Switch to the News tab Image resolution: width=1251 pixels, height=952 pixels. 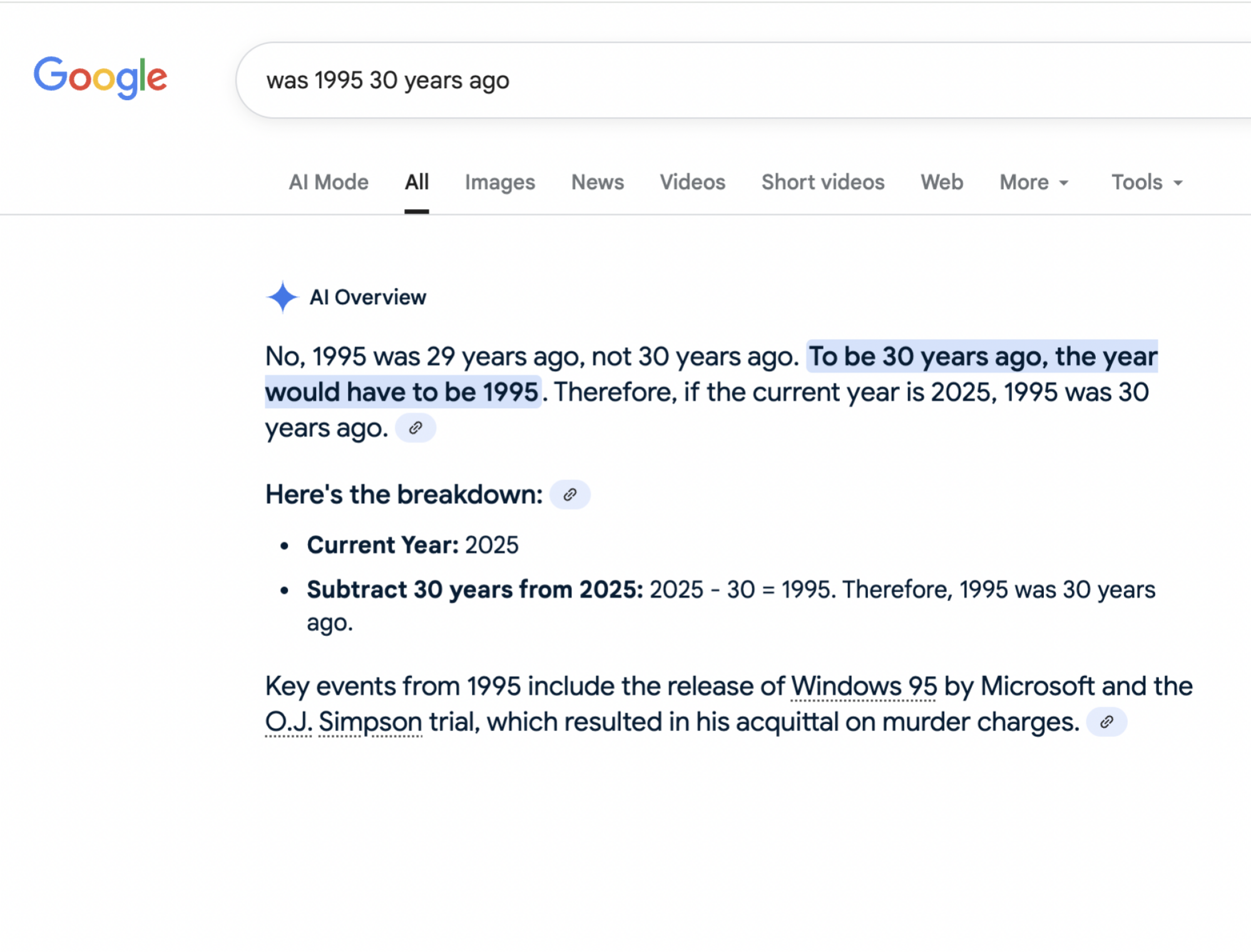pyautogui.click(x=597, y=182)
